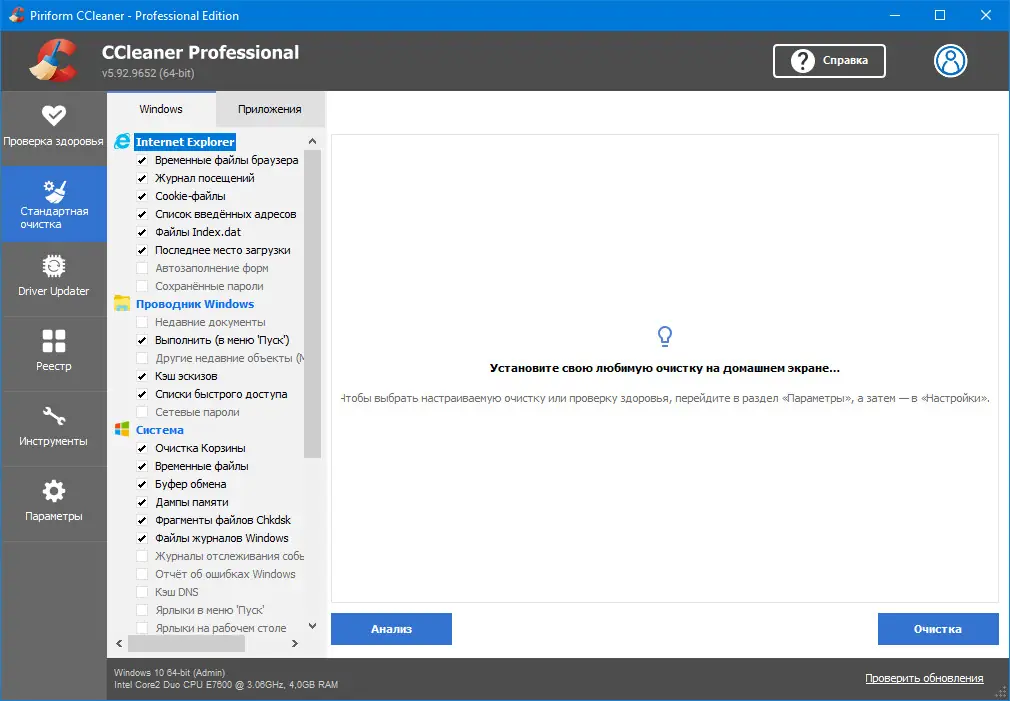The image size is (1010, 701).
Task: Select Стандартная очистка in the sidebar
Action: [x=54, y=203]
